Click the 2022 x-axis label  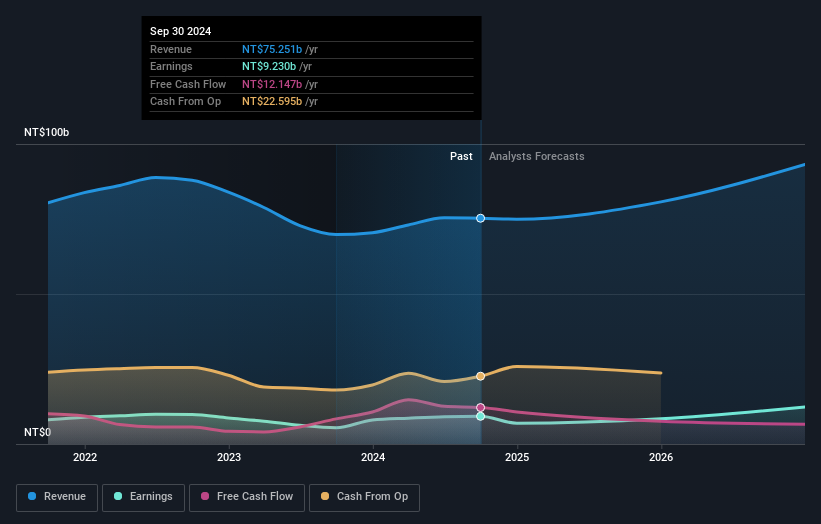point(85,457)
